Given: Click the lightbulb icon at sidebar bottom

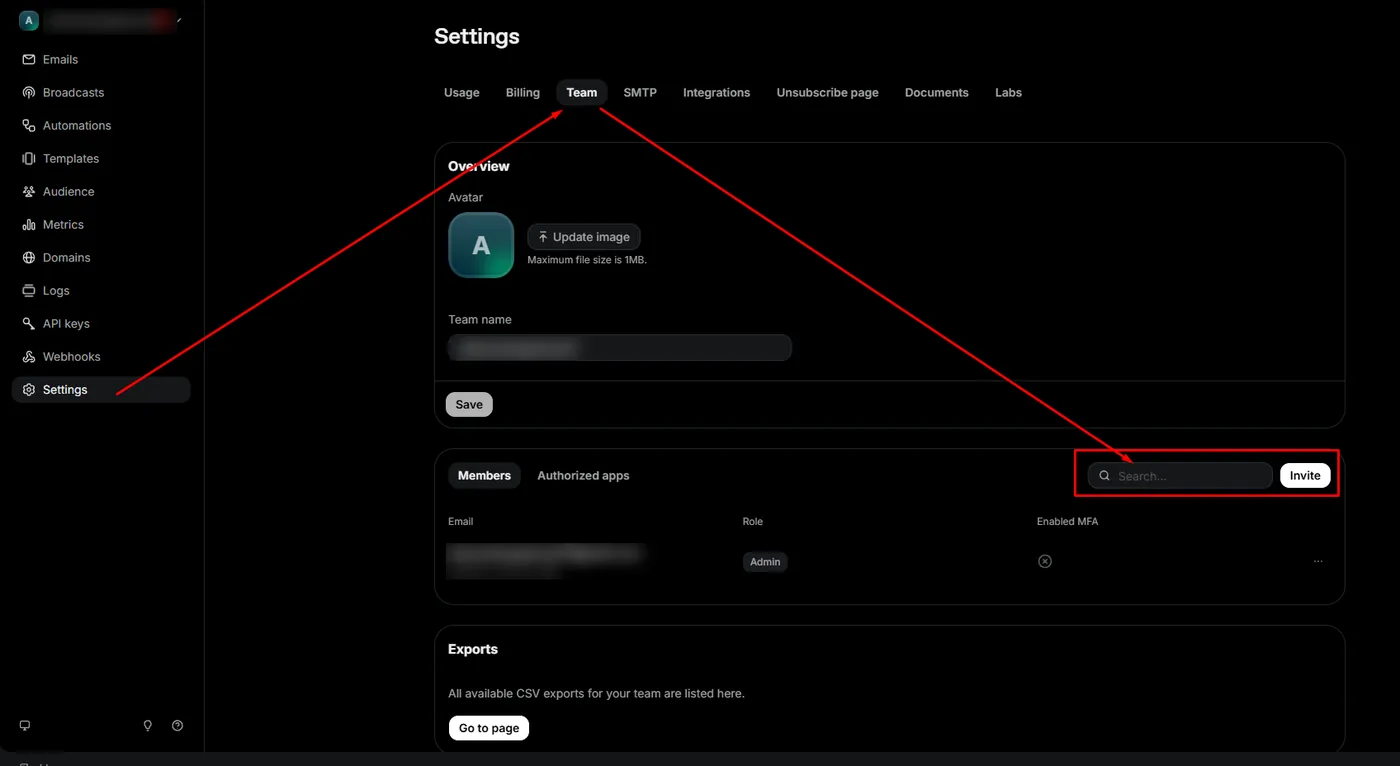Looking at the screenshot, I should pos(148,726).
